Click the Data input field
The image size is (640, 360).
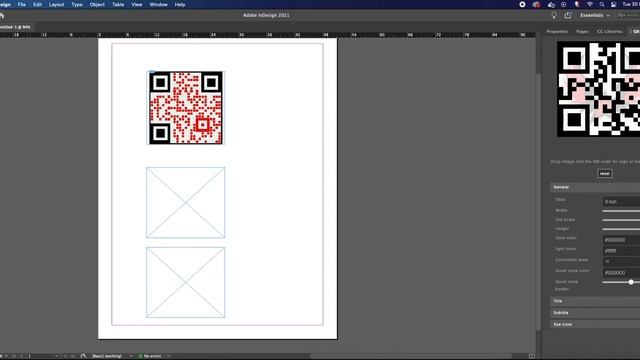click(621, 202)
